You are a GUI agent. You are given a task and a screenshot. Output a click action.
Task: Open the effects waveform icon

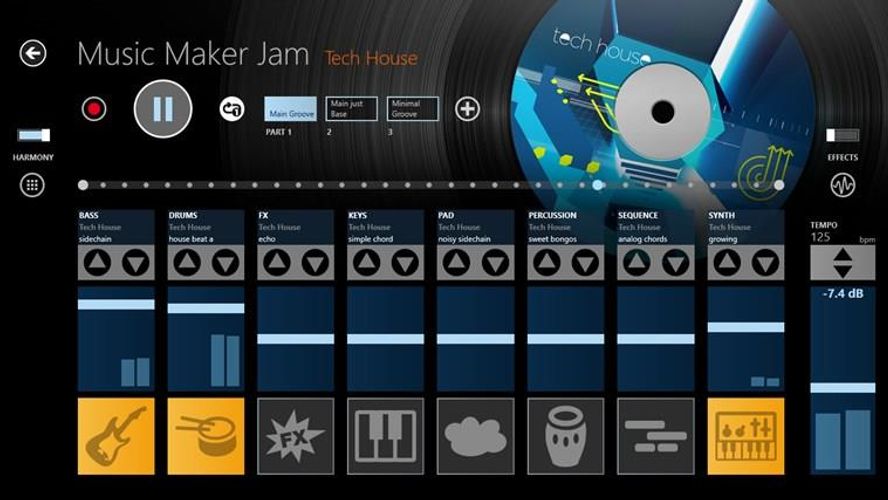tap(843, 185)
